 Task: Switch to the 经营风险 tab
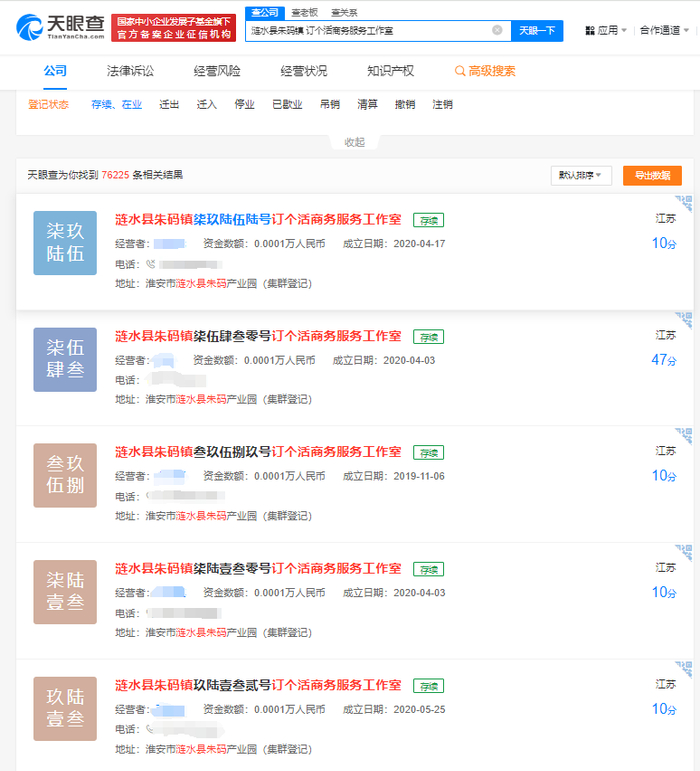click(217, 71)
